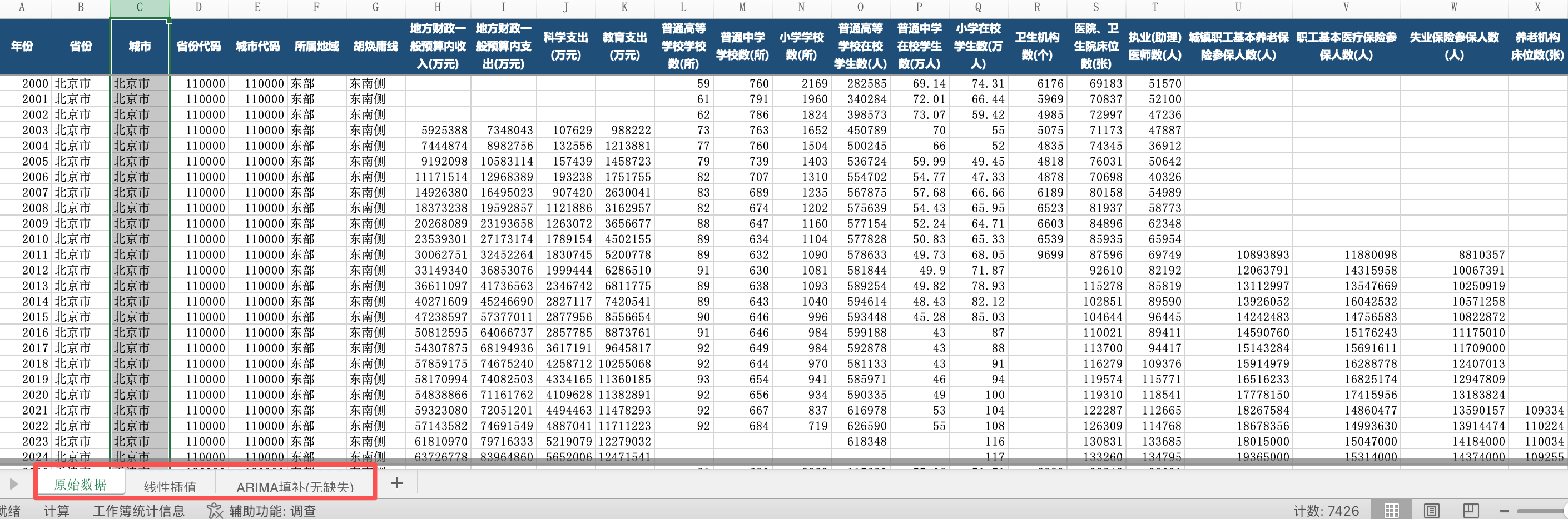The height and width of the screenshot is (519, 1568).
Task: Select column C header
Action: pyautogui.click(x=140, y=8)
